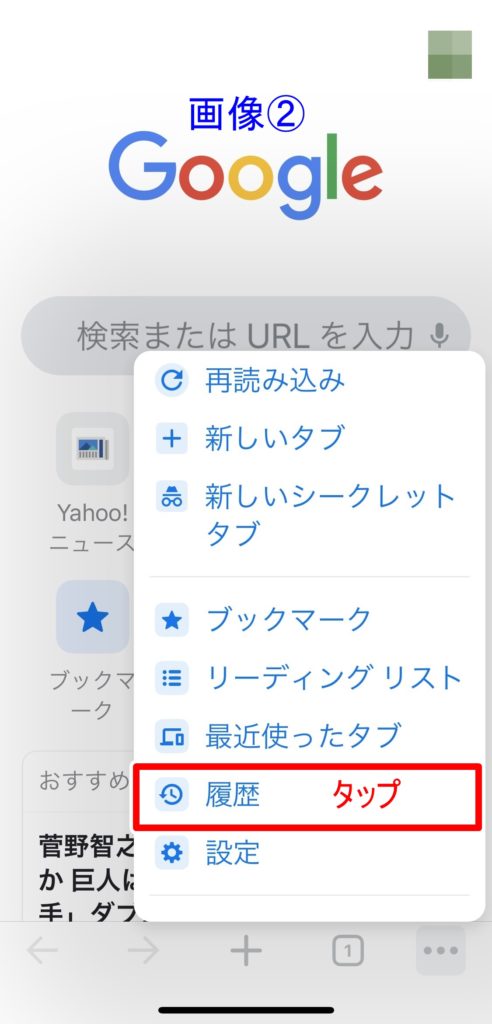Tap the gear icon beside 設定
492x1024 pixels.
tap(172, 853)
